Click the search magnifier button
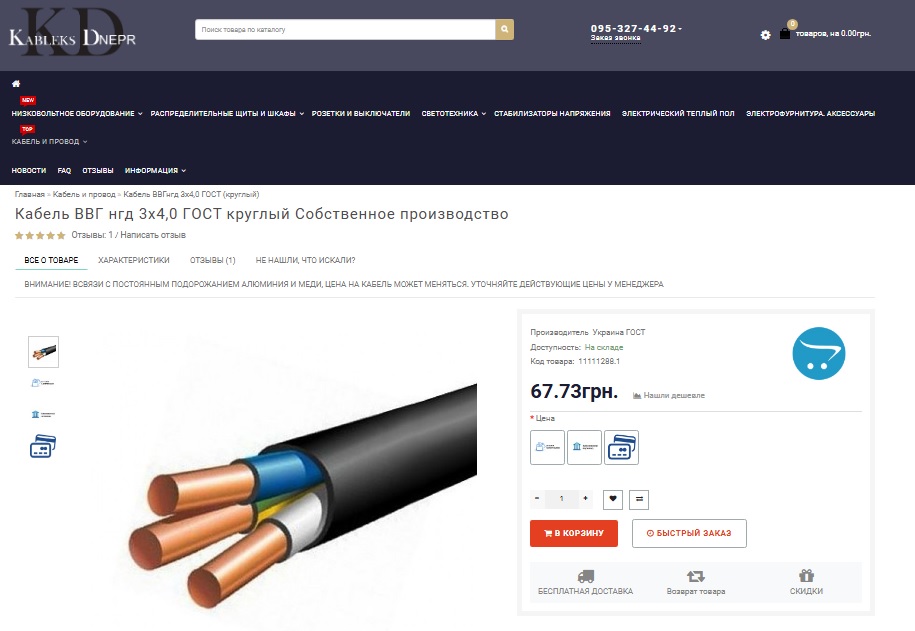This screenshot has height=631, width=915. pos(504,29)
